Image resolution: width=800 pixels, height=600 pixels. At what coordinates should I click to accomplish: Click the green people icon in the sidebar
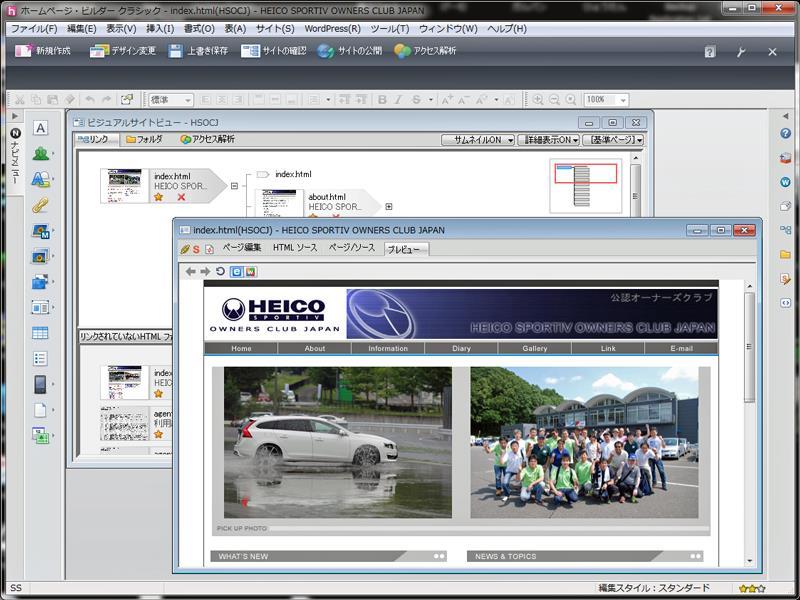(40, 154)
